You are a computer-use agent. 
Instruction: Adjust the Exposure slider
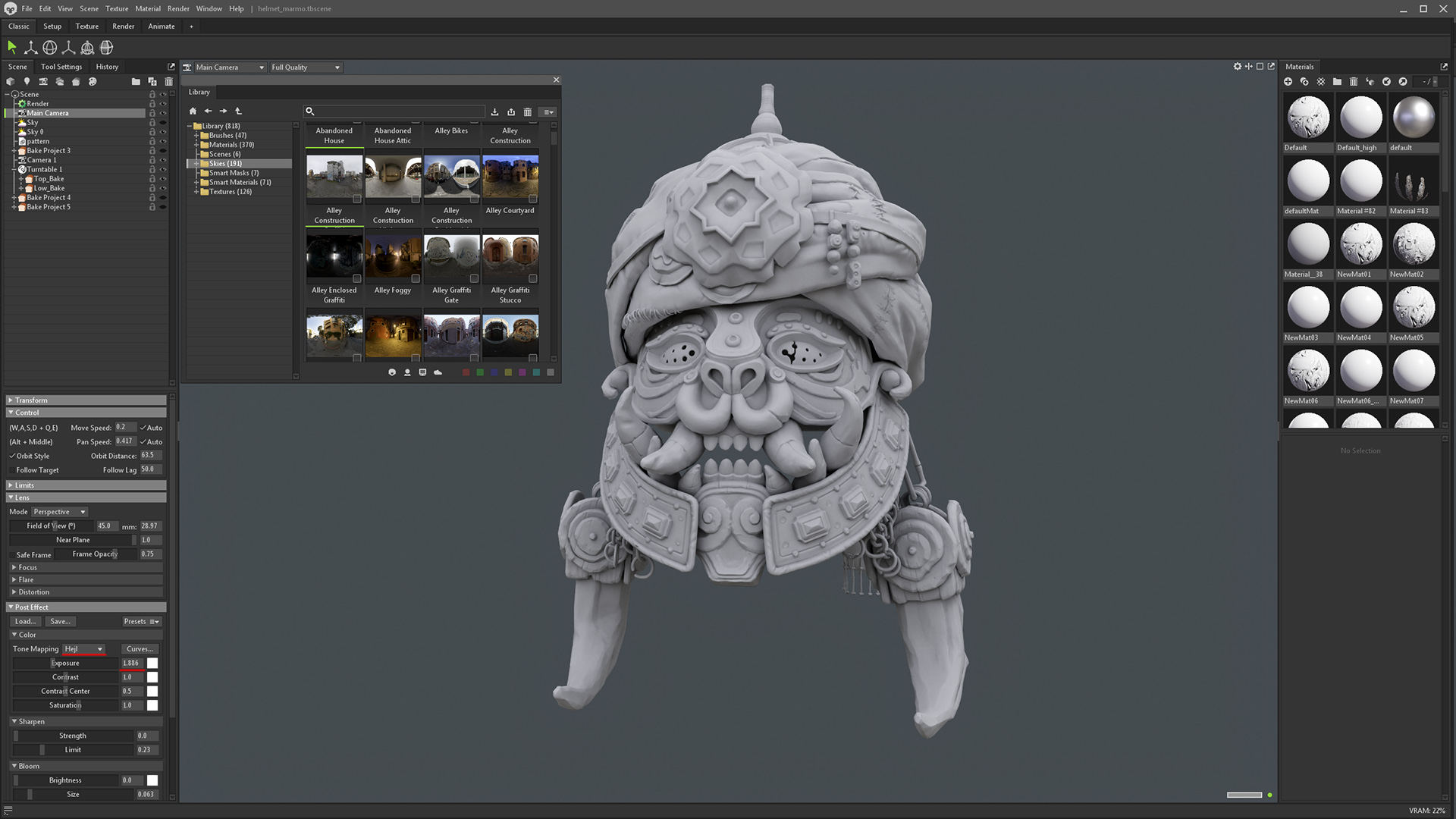(x=65, y=664)
